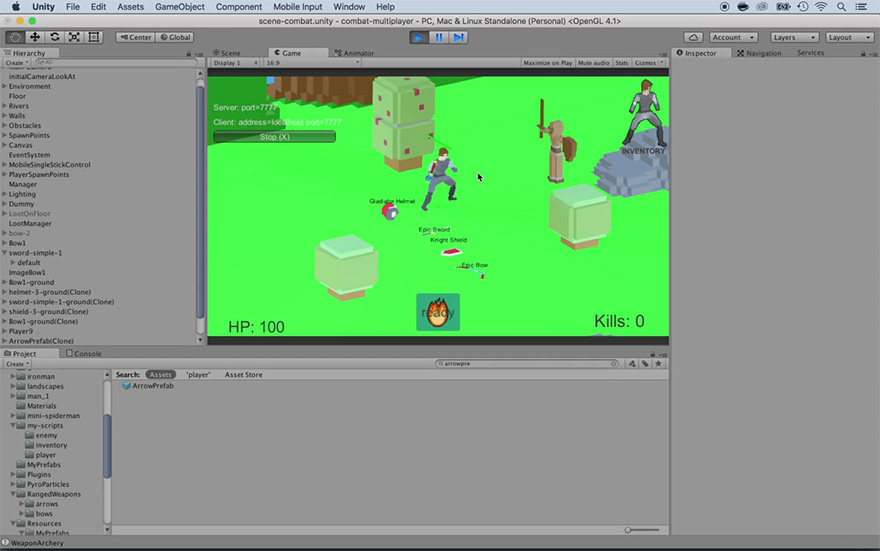Screen dimensions: 880x551
Task: Open the macOS Wi-Fi menu
Action: pos(821,7)
